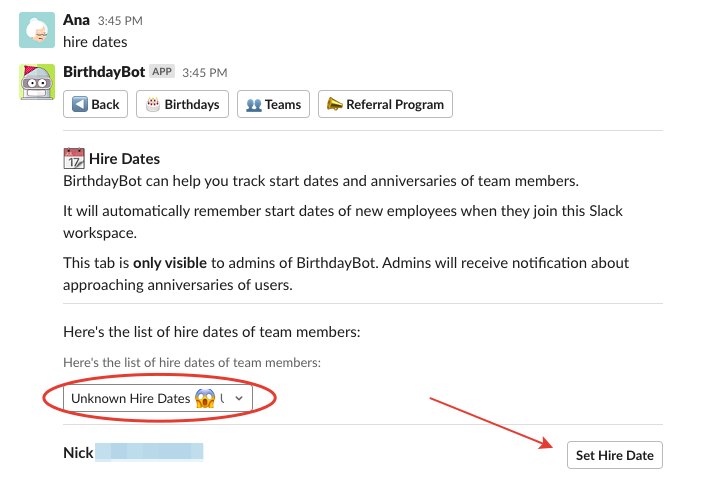
Task: Click the calendar icon beside Hire Dates
Action: point(74,158)
